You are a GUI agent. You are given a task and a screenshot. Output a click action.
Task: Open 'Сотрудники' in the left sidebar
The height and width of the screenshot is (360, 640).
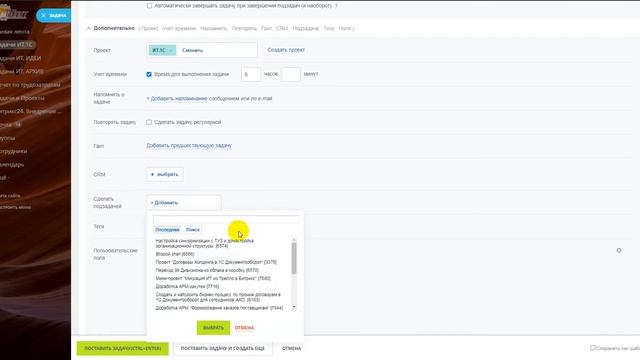point(13,151)
